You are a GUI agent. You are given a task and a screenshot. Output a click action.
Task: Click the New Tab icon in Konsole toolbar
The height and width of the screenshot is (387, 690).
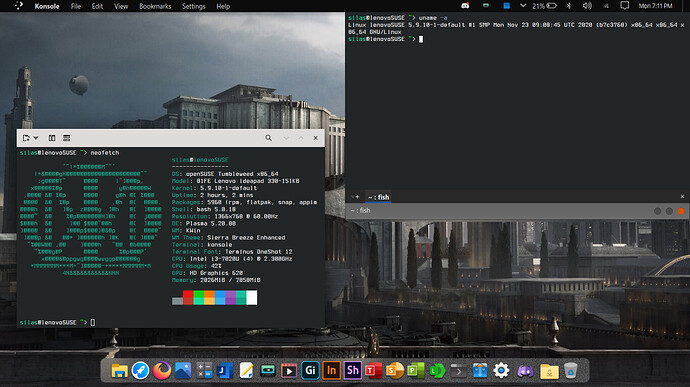[x=26, y=138]
